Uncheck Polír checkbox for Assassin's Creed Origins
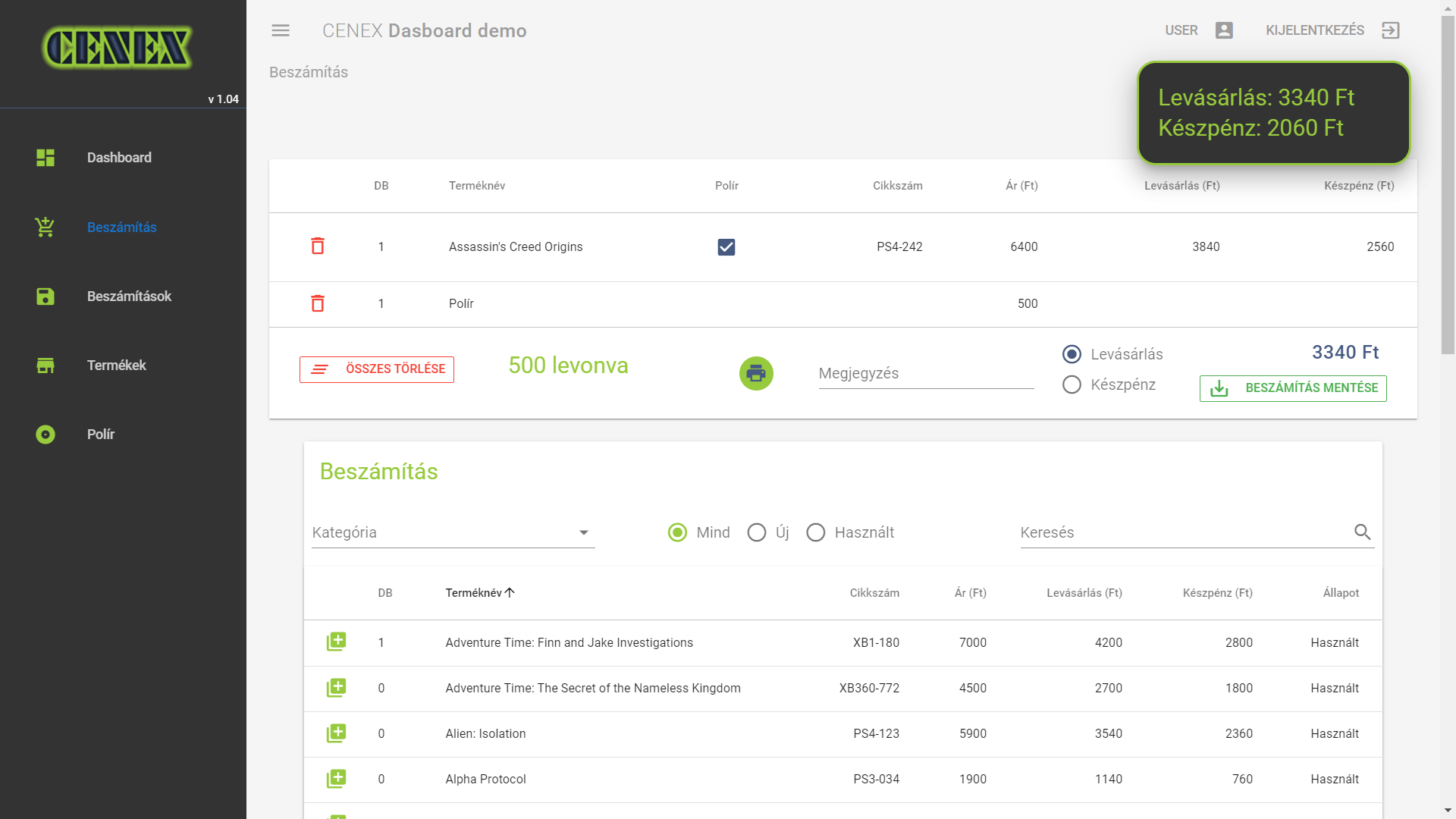This screenshot has width=1456, height=819. [726, 247]
